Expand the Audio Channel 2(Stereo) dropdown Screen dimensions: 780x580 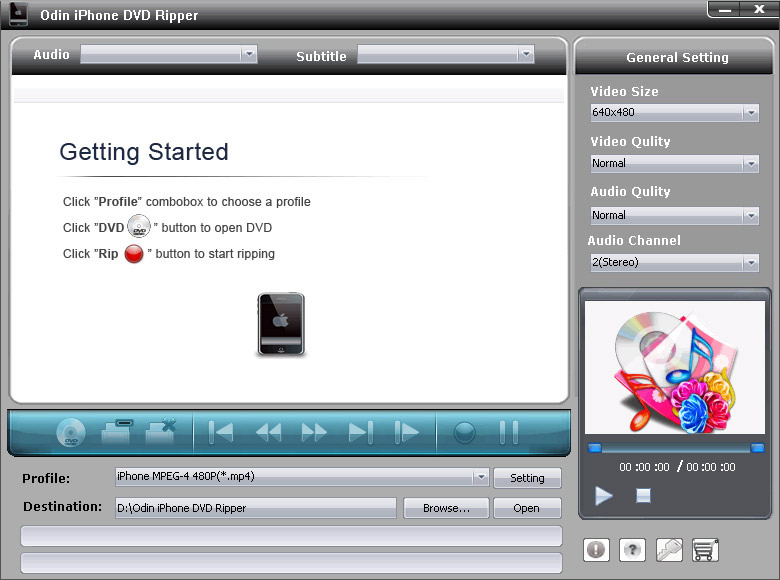coord(675,263)
